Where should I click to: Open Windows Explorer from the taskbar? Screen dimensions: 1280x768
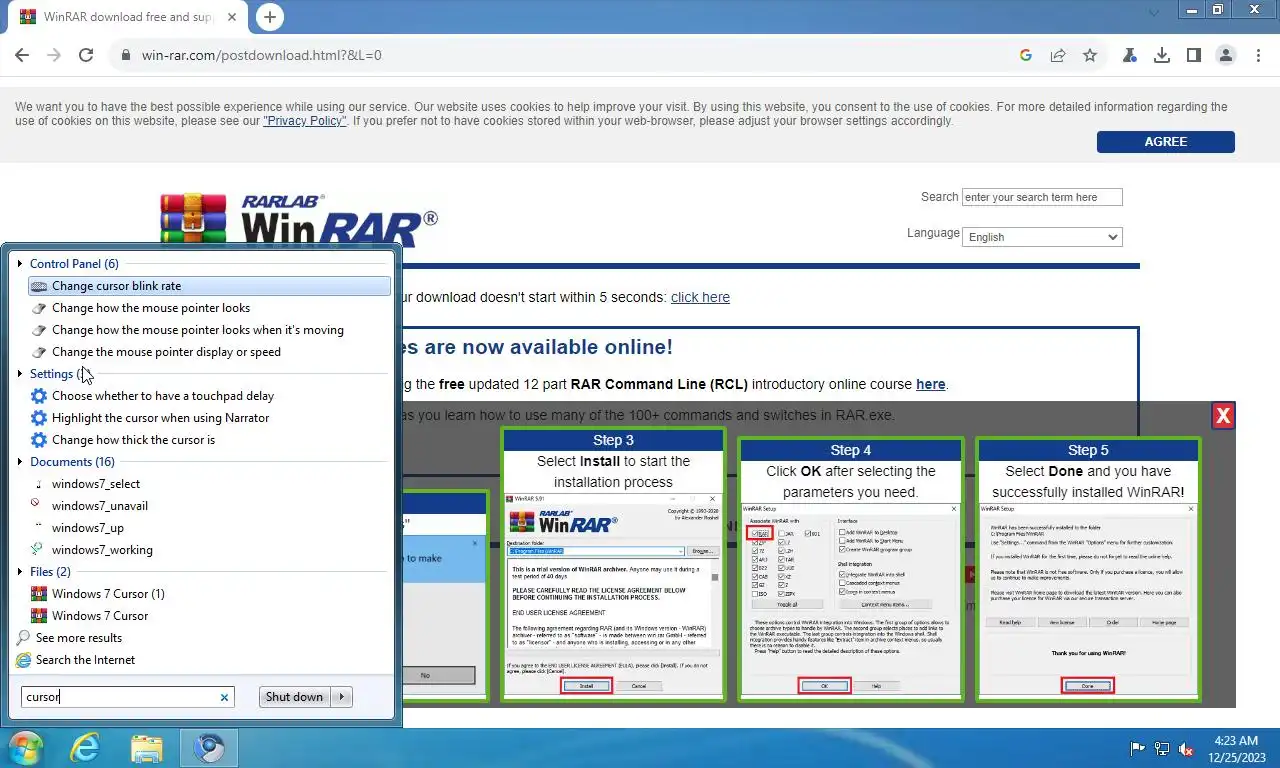tap(146, 748)
